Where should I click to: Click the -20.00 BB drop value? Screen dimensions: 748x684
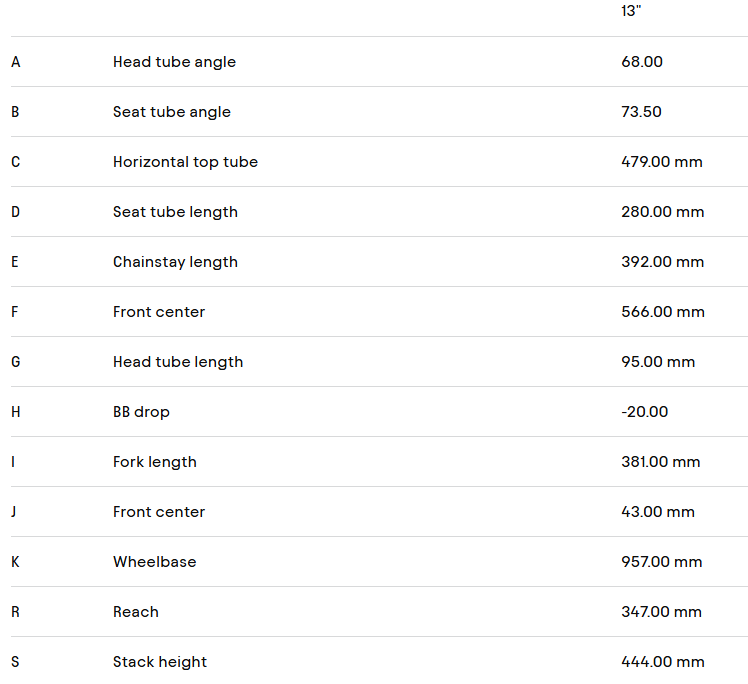(644, 412)
